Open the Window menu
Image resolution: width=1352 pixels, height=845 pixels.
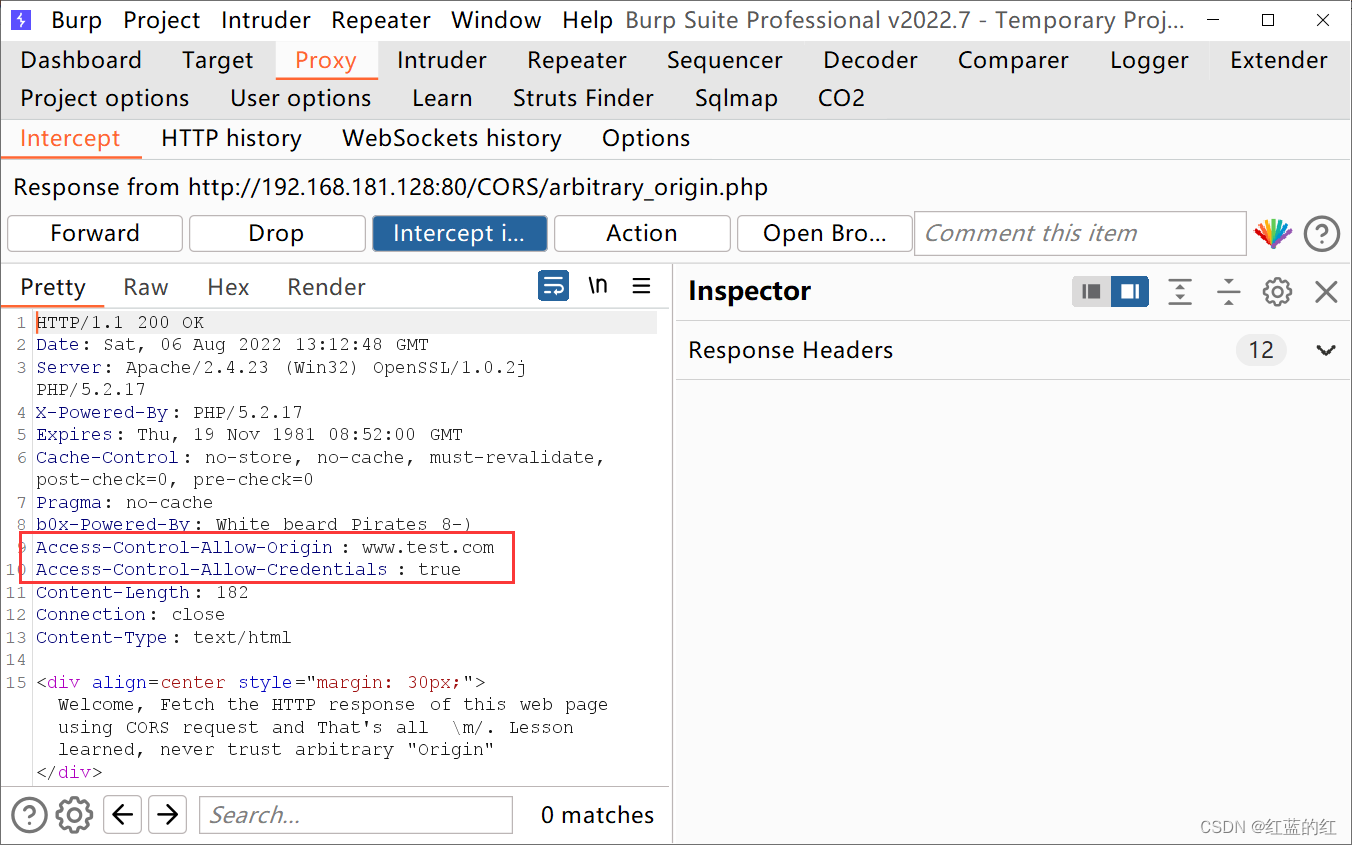point(496,20)
